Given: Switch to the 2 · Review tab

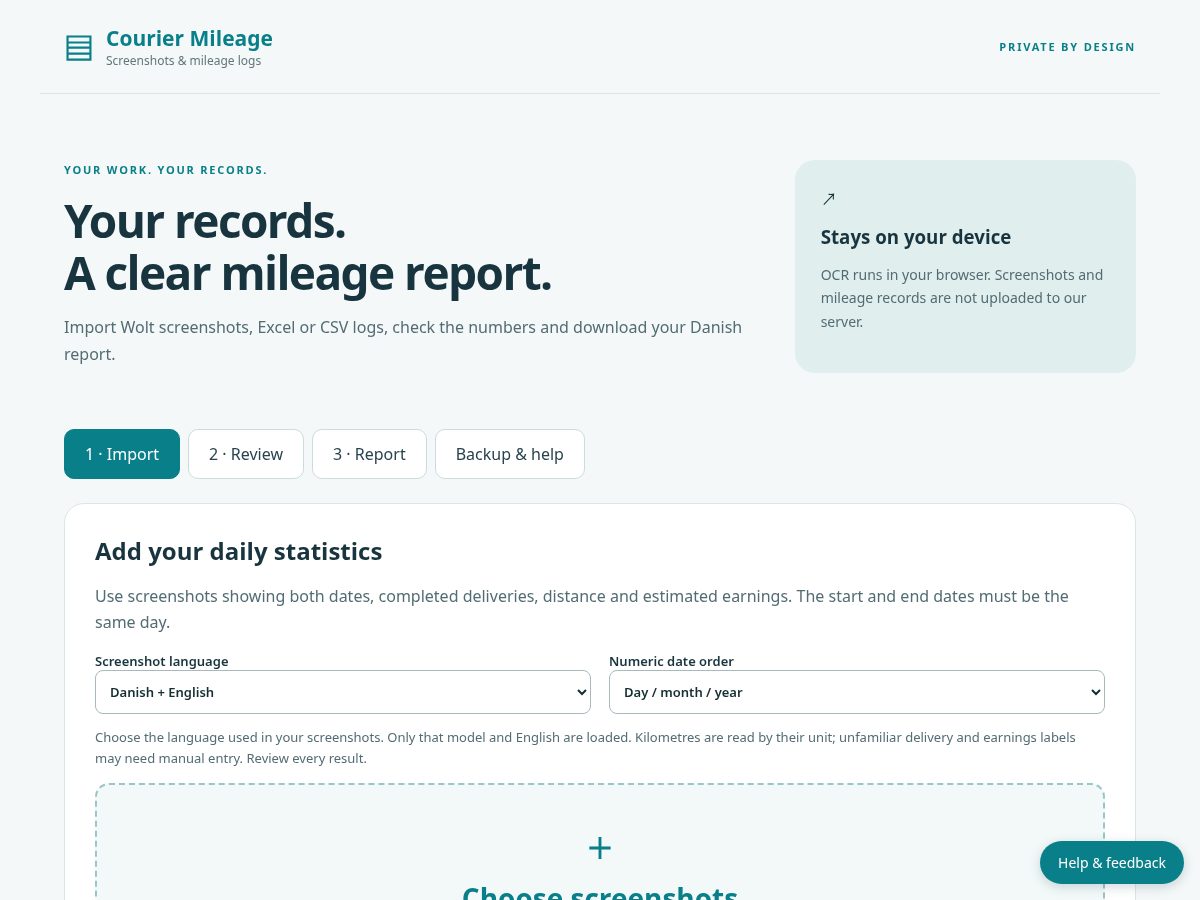Looking at the screenshot, I should (246, 454).
